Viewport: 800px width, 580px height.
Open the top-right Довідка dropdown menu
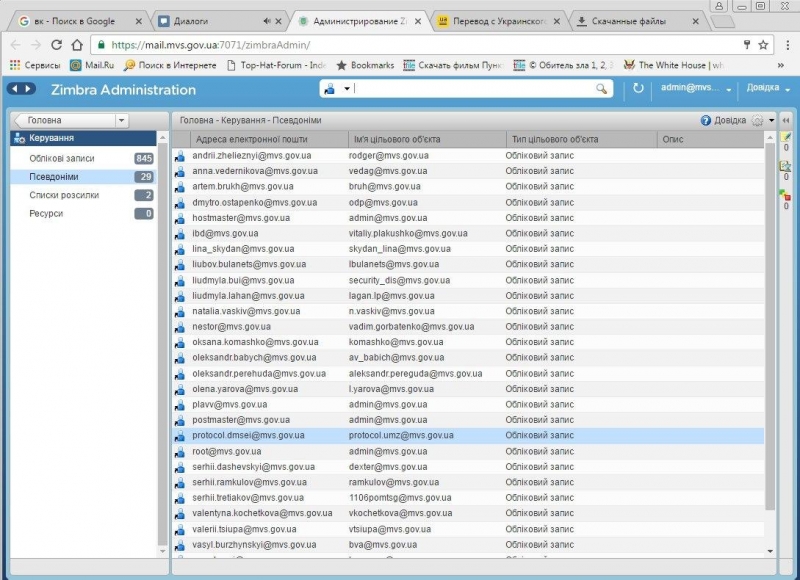[767, 88]
